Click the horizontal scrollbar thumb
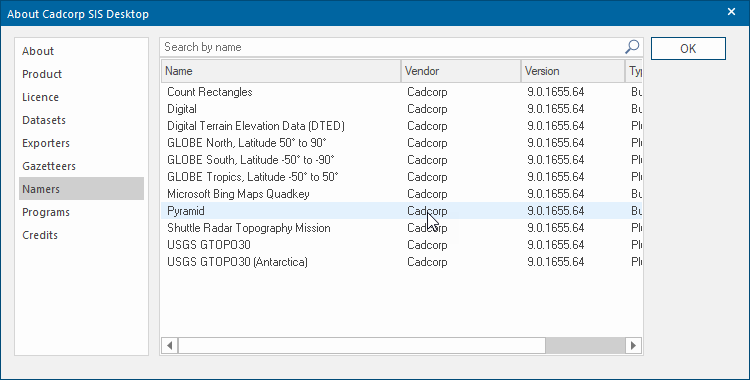This screenshot has height=380, width=750. (362, 345)
